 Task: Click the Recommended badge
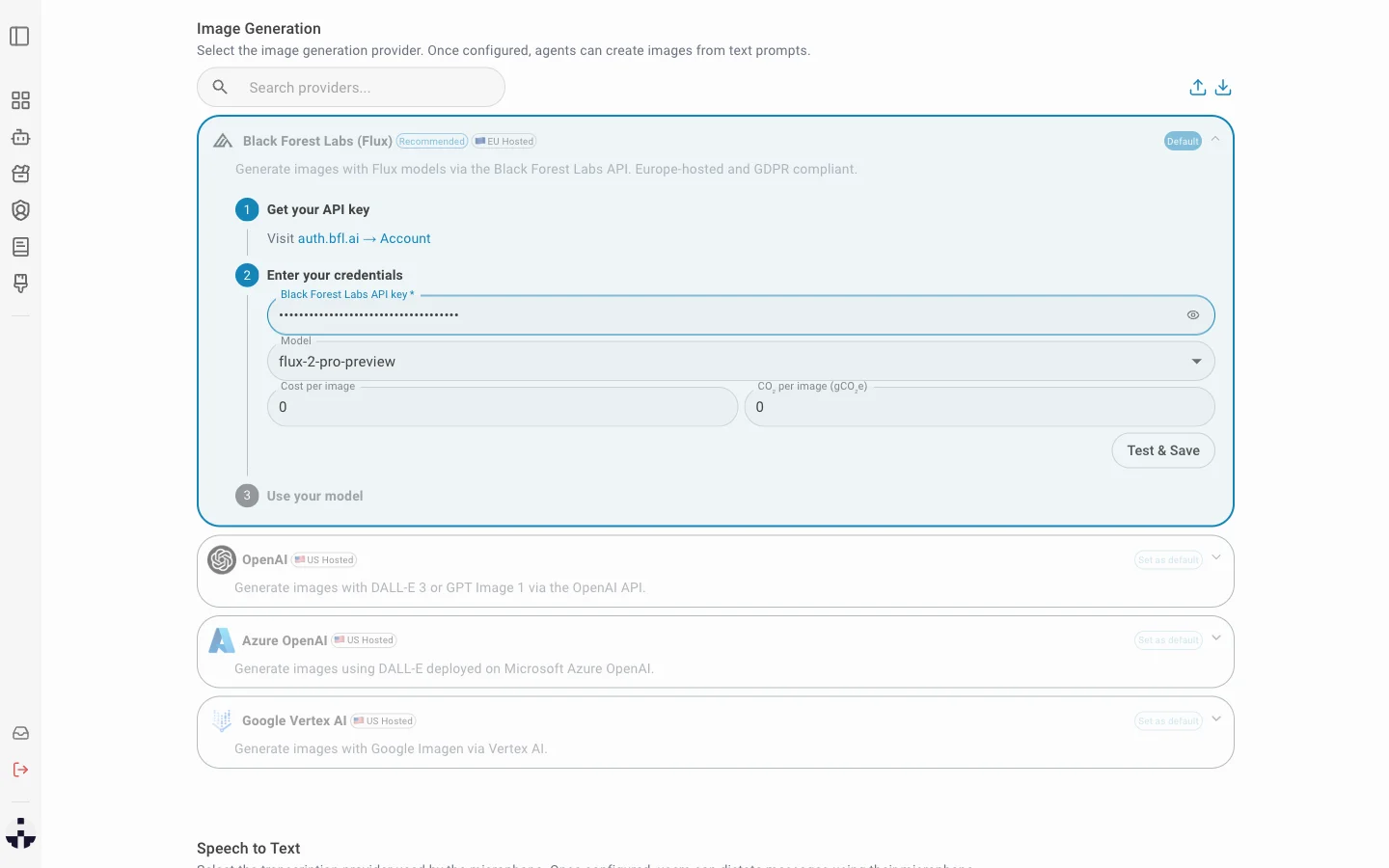pos(432,142)
